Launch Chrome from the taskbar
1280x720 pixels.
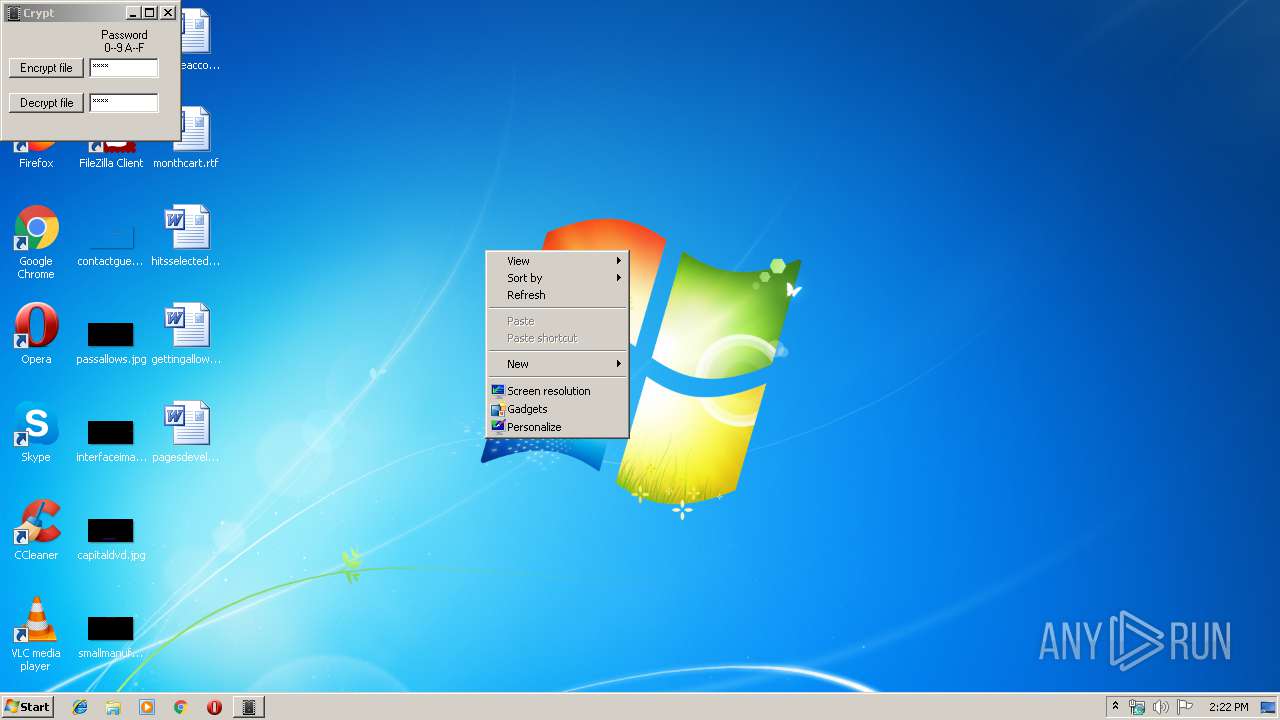(181, 707)
